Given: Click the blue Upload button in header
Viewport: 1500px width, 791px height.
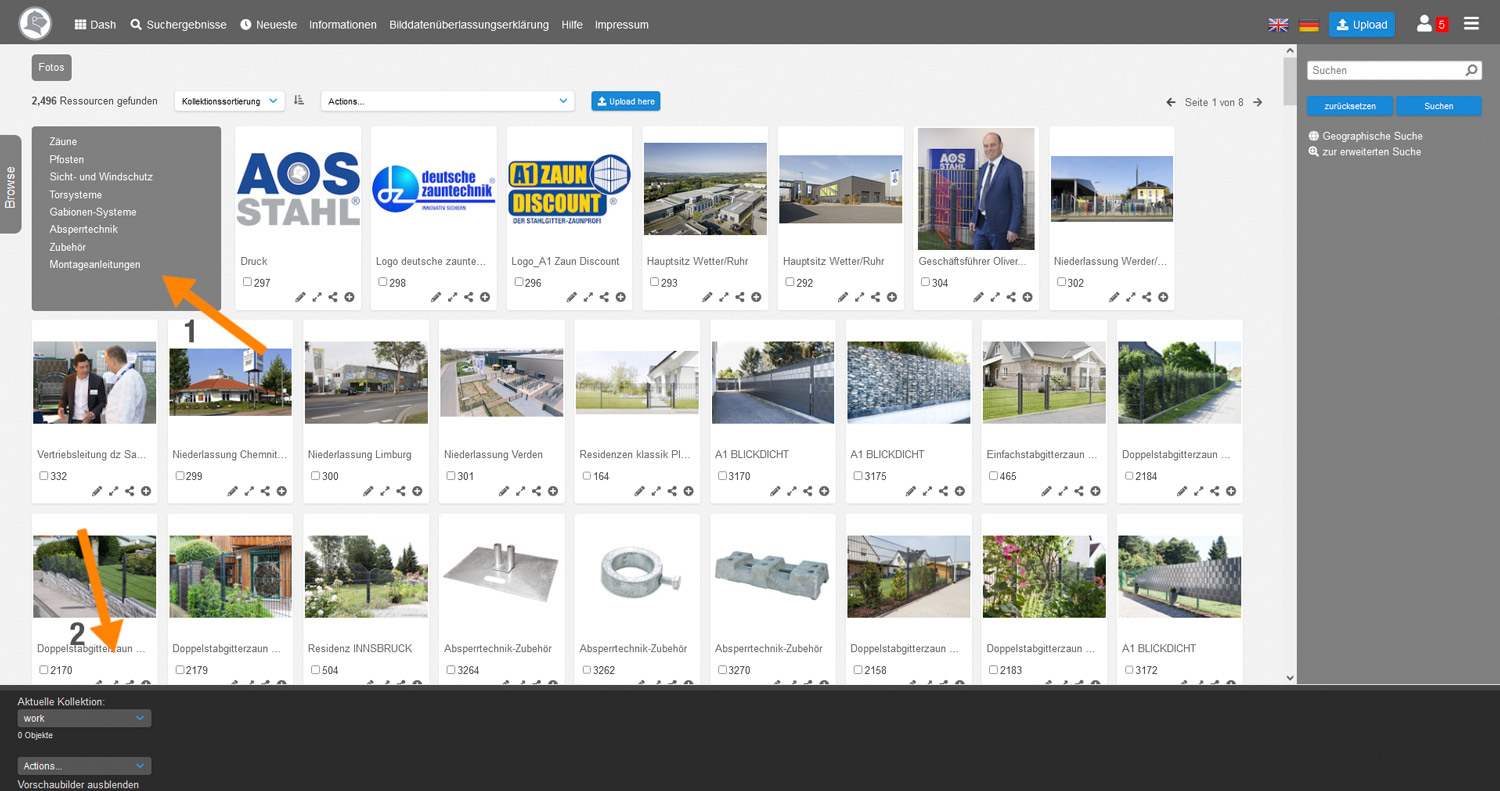Looking at the screenshot, I should tap(1362, 25).
